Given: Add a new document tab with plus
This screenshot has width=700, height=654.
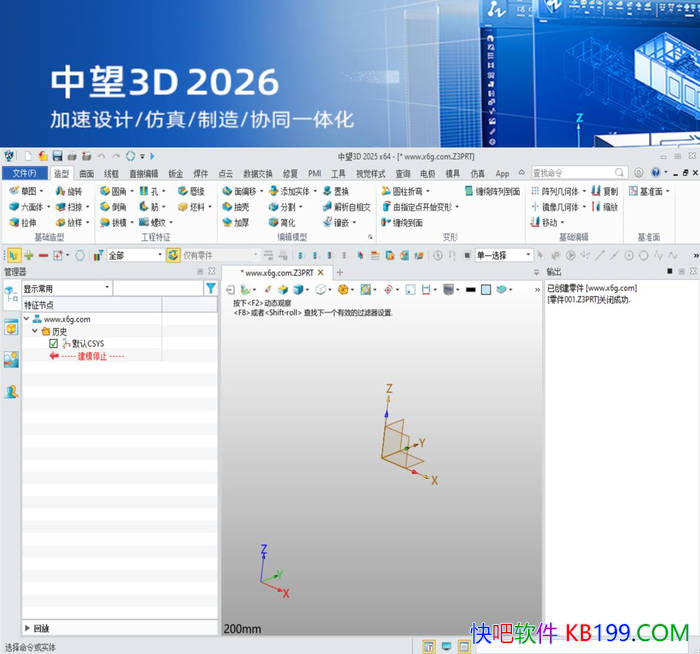Looking at the screenshot, I should pyautogui.click(x=340, y=272).
